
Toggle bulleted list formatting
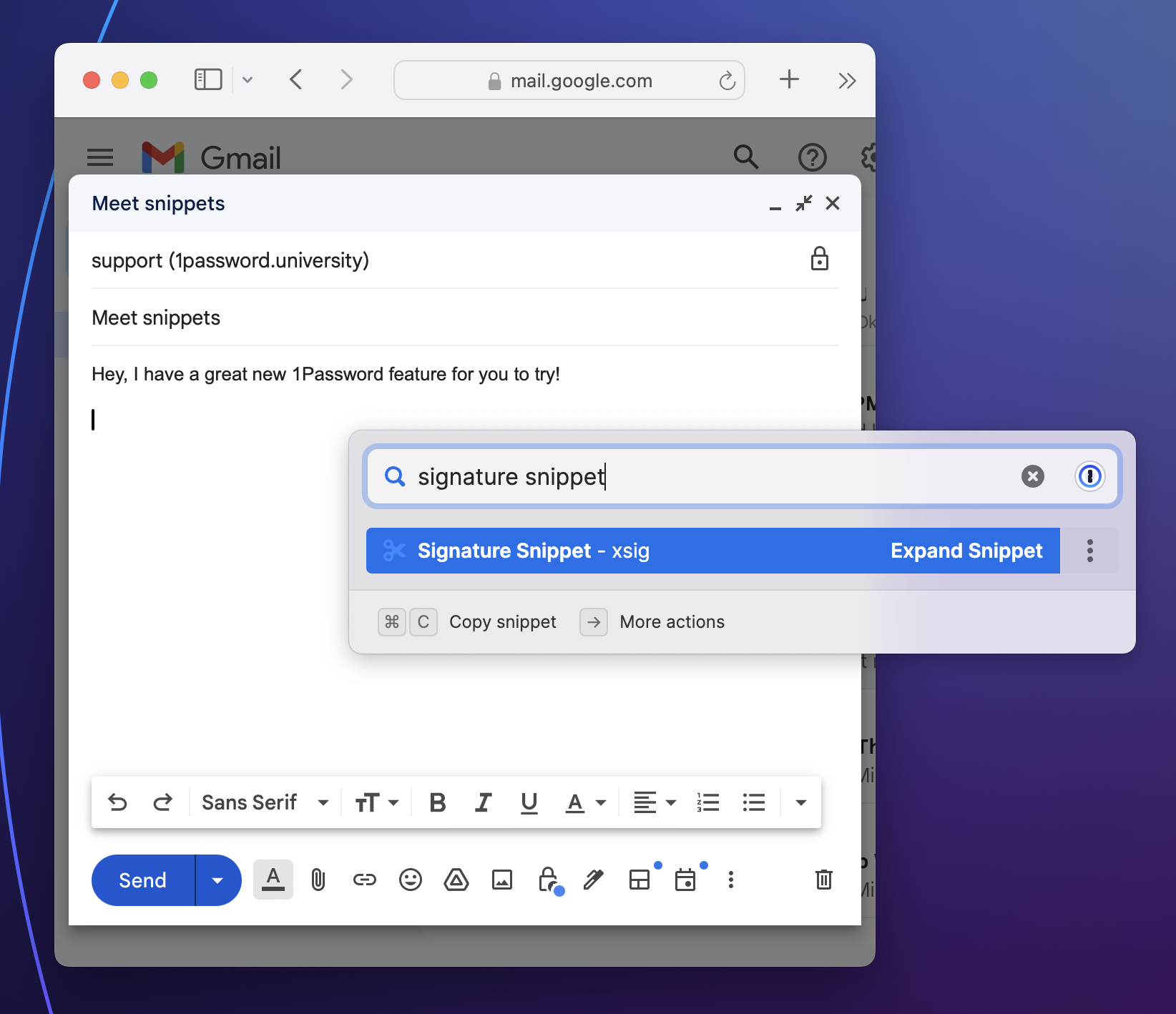click(x=754, y=802)
